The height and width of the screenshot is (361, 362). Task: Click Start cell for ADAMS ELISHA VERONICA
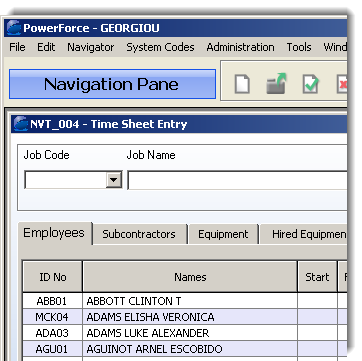317,317
